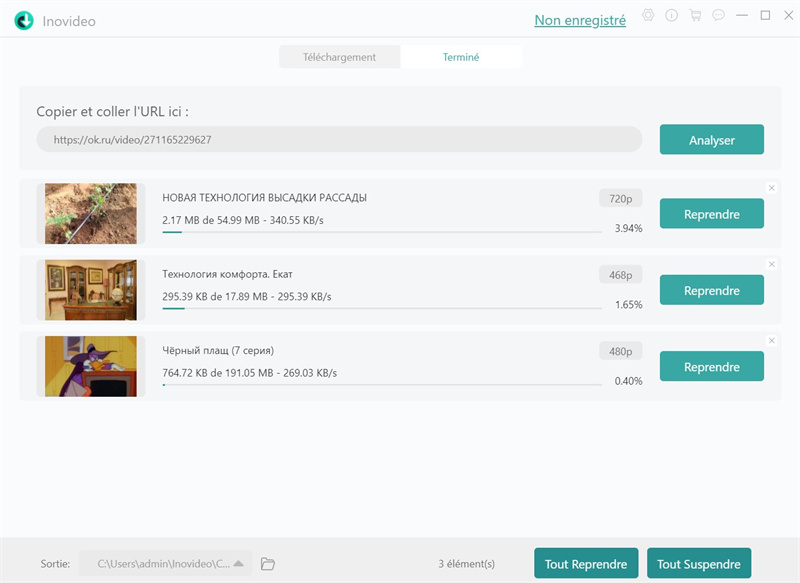The width and height of the screenshot is (800, 583).
Task: Open settings via the gear icon
Action: pyautogui.click(x=648, y=15)
